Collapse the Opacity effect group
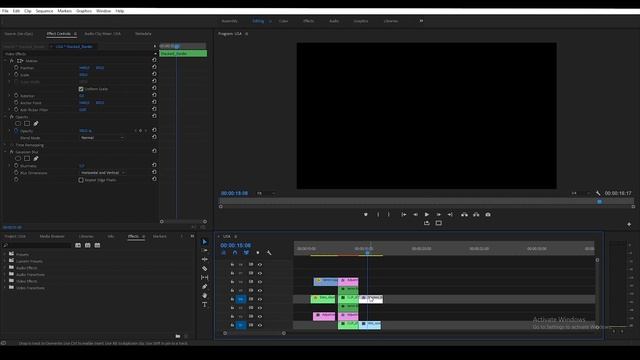This screenshot has height=360, width=640. click(x=6, y=117)
